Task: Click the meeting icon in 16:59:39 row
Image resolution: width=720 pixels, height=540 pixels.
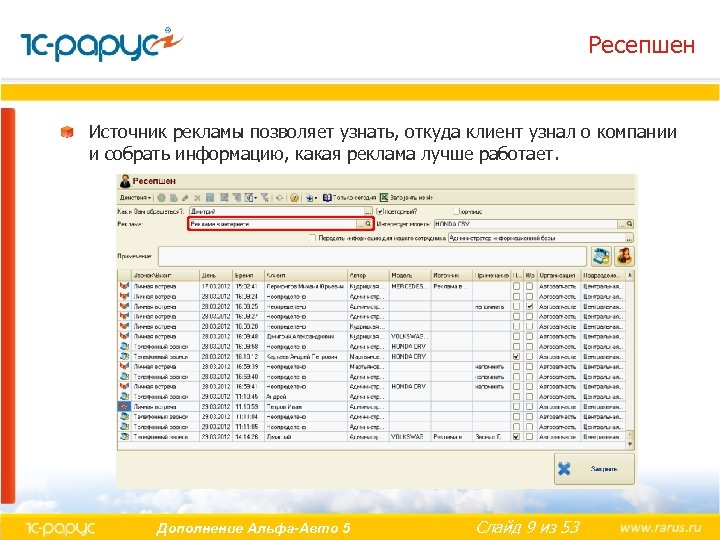Action: (124, 366)
